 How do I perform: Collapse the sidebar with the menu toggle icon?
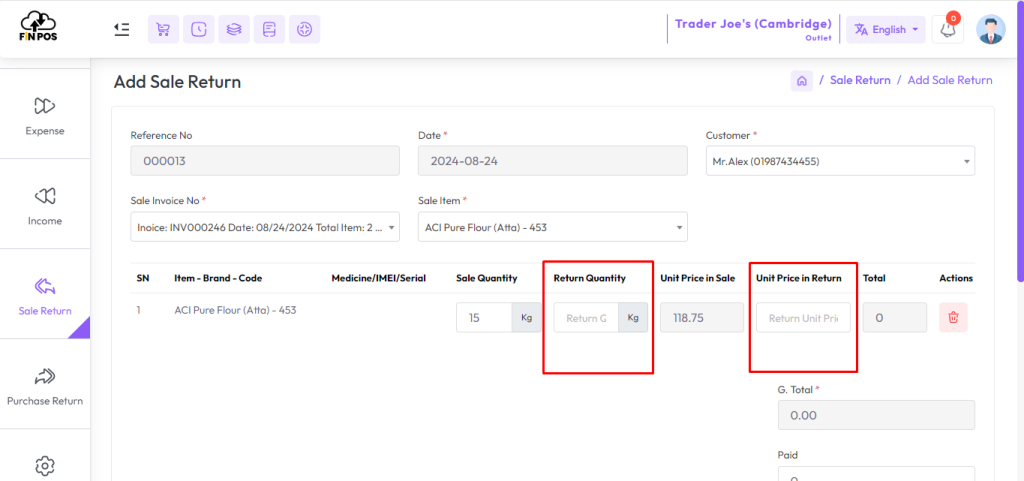[121, 29]
